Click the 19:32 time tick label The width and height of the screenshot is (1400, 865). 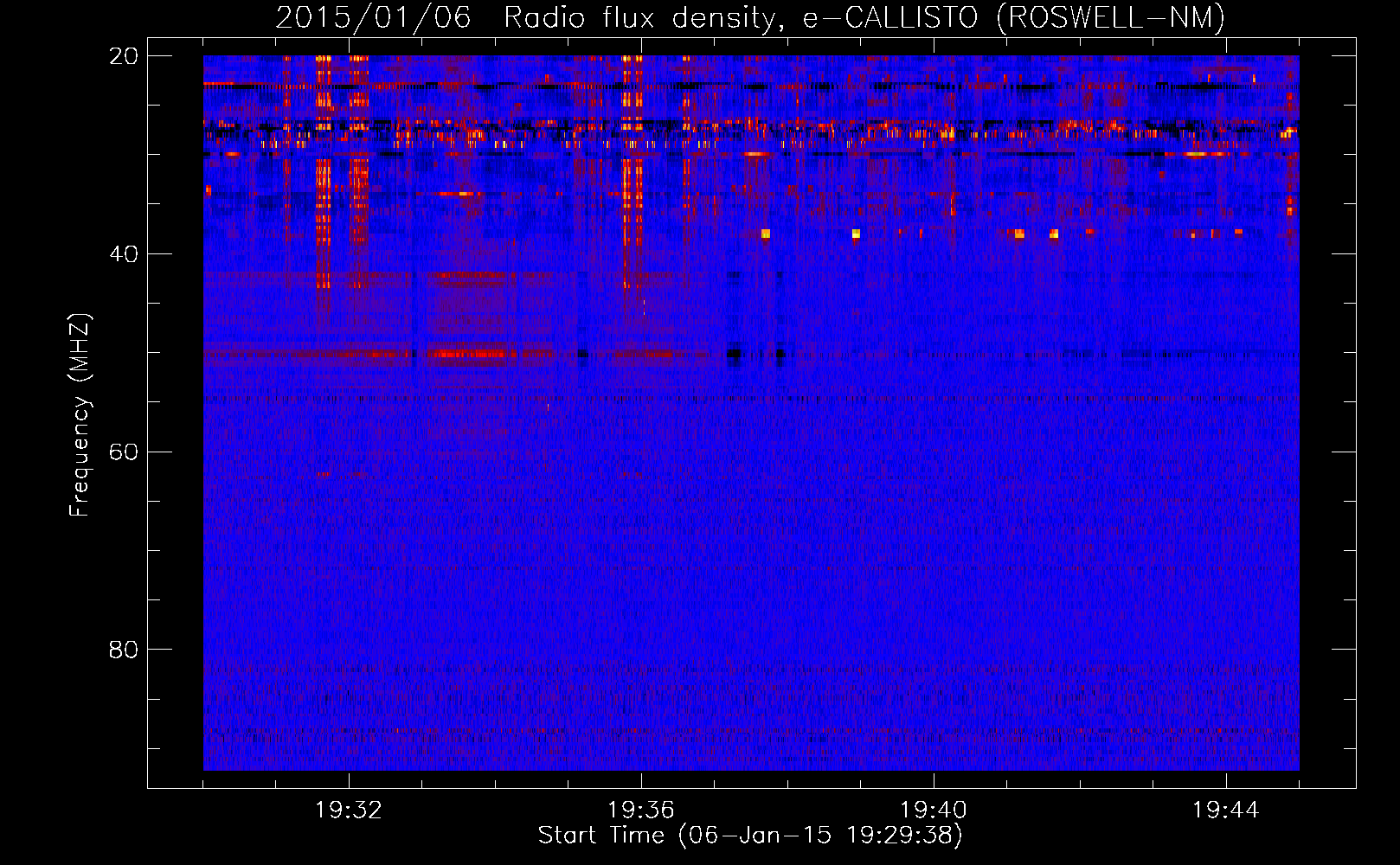point(349,811)
